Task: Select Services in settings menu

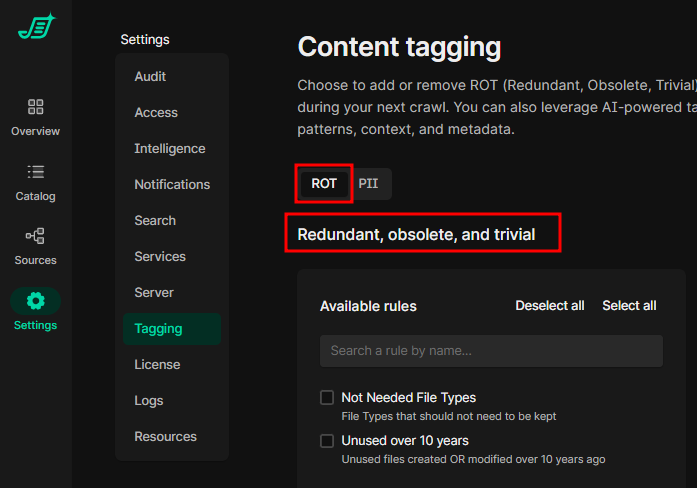Action: click(160, 257)
